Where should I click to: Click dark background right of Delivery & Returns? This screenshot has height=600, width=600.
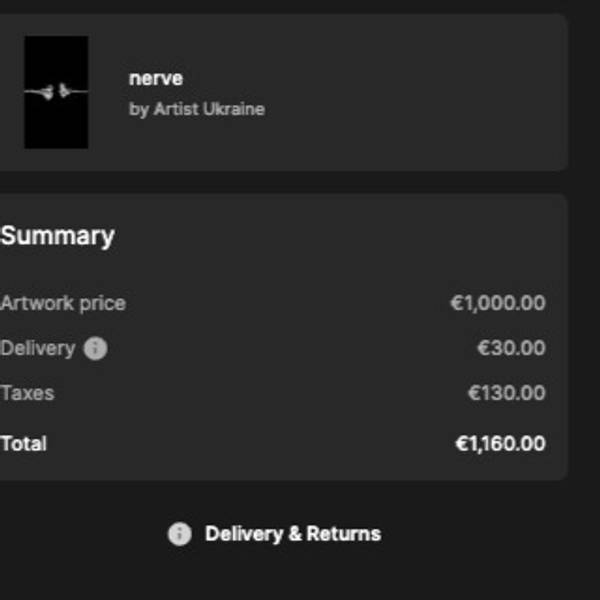(490, 534)
